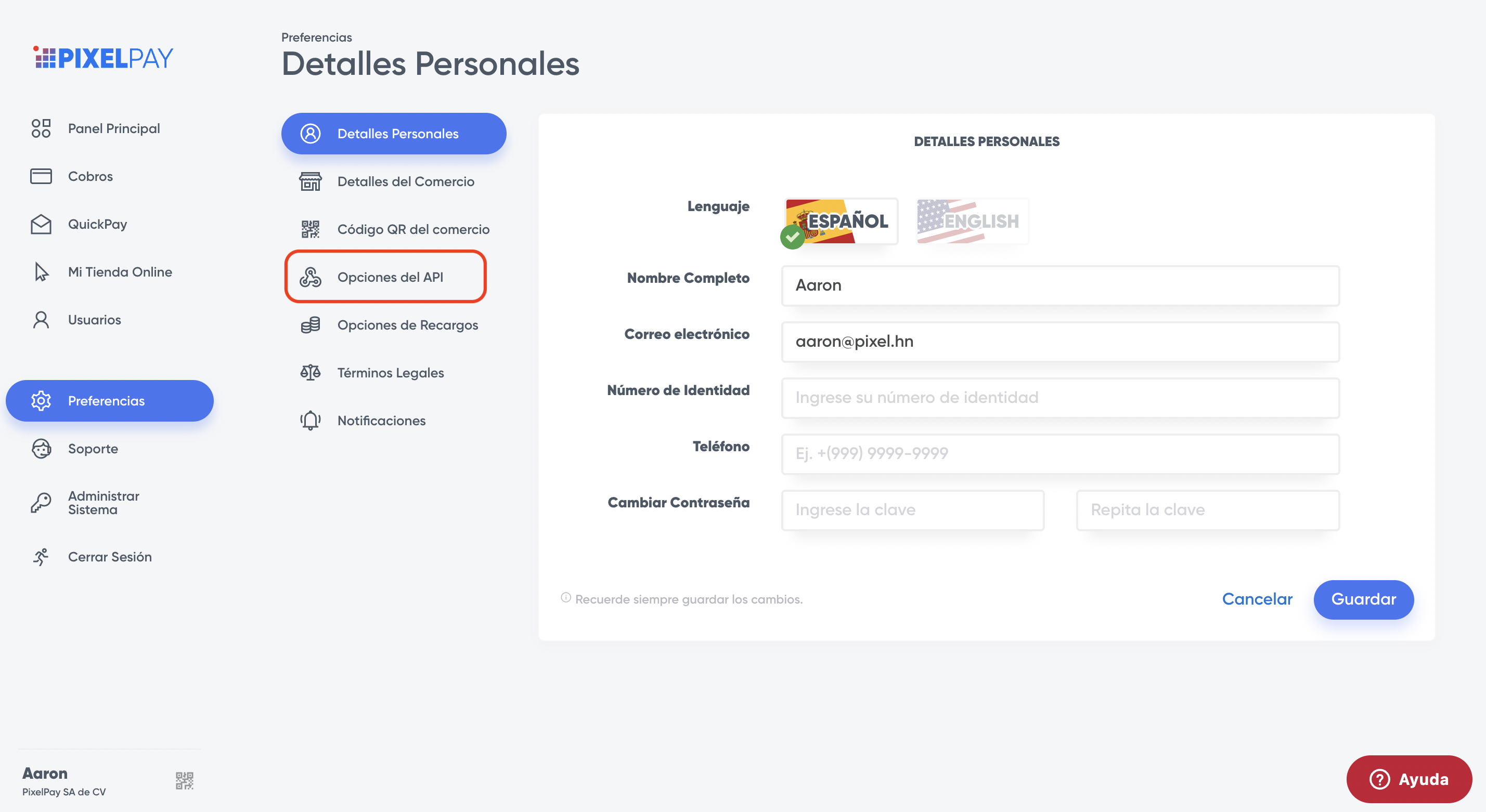The width and height of the screenshot is (1486, 812).
Task: Open the Ayuda help button
Action: point(1409,779)
